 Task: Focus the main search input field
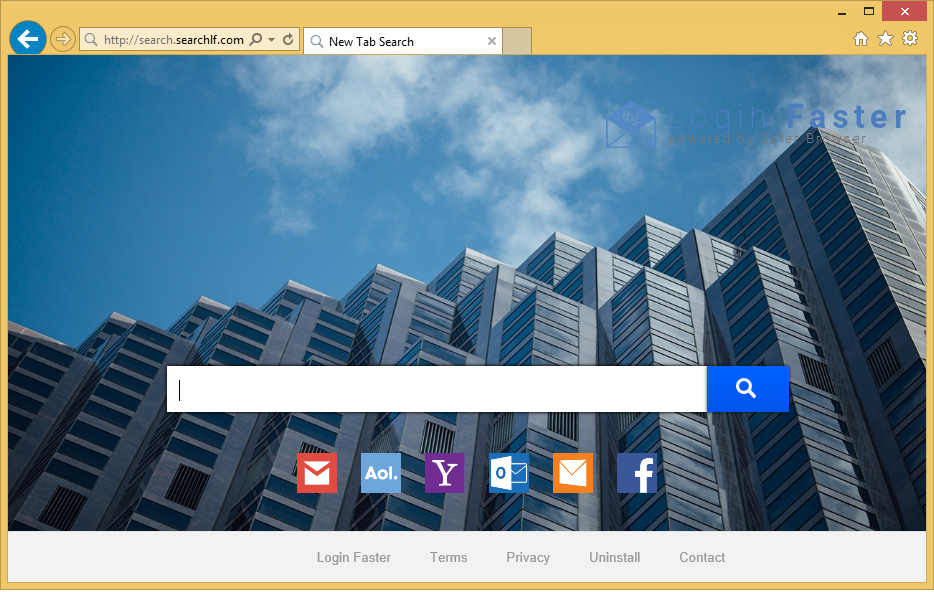(437, 389)
